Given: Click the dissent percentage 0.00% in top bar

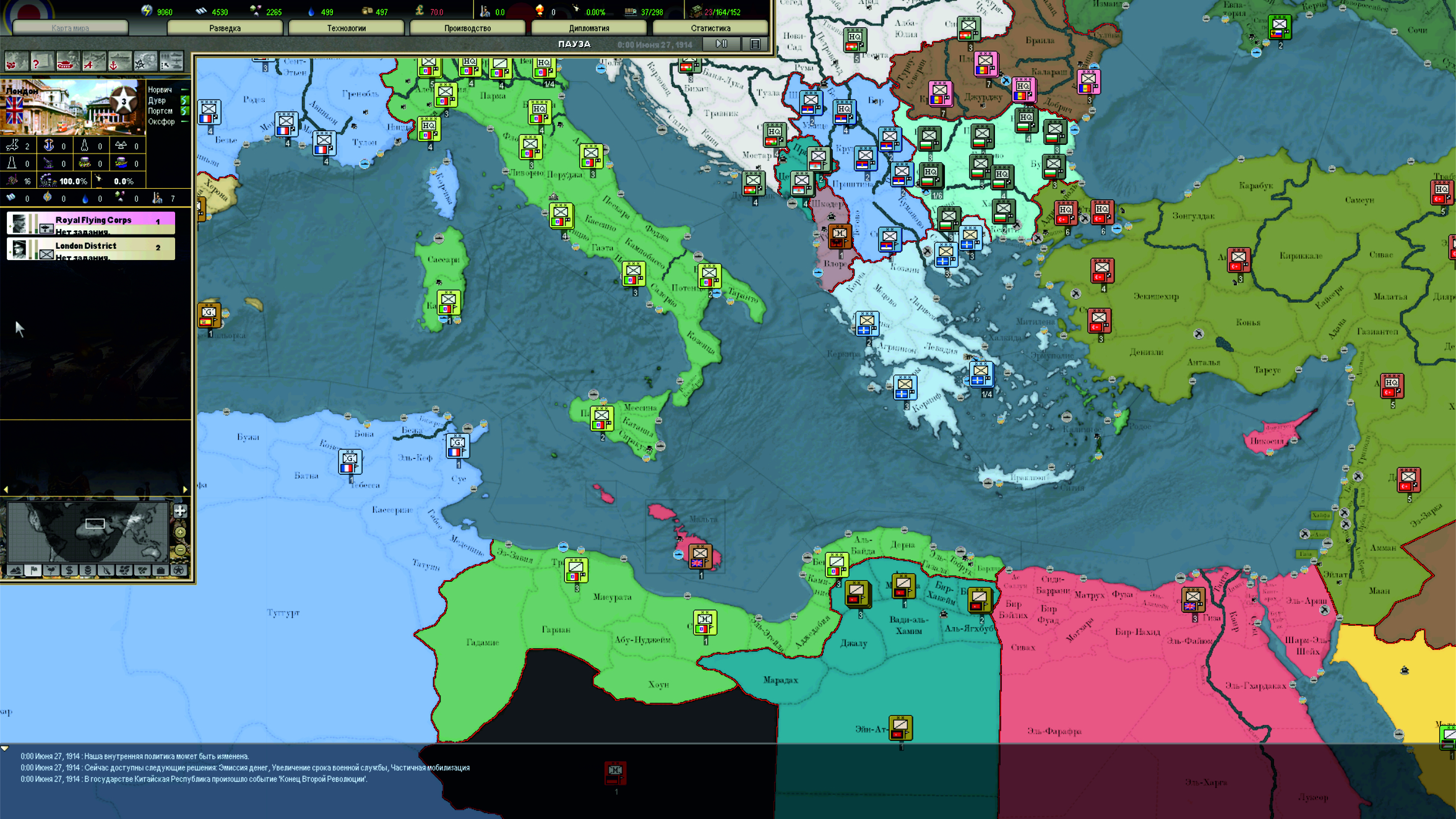Looking at the screenshot, I should 595,12.
